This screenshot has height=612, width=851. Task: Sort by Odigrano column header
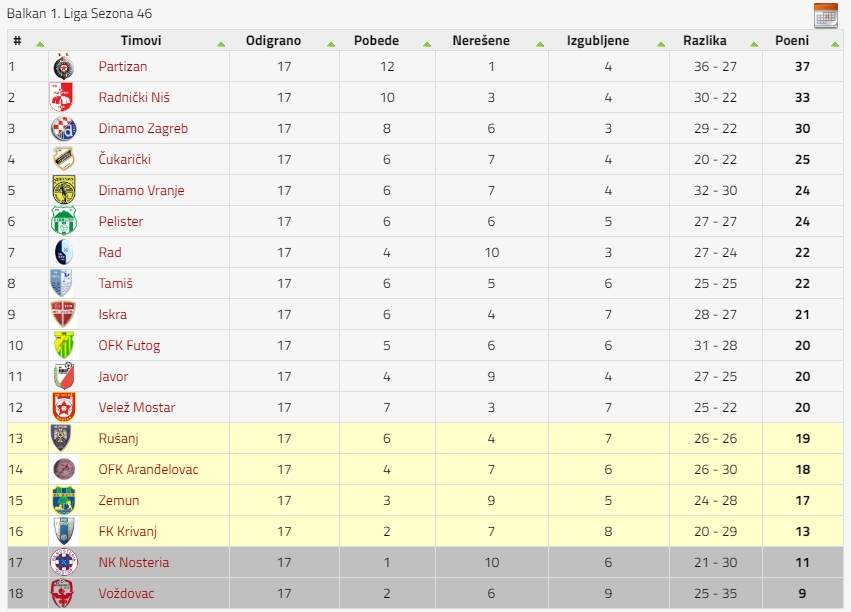pyautogui.click(x=274, y=41)
